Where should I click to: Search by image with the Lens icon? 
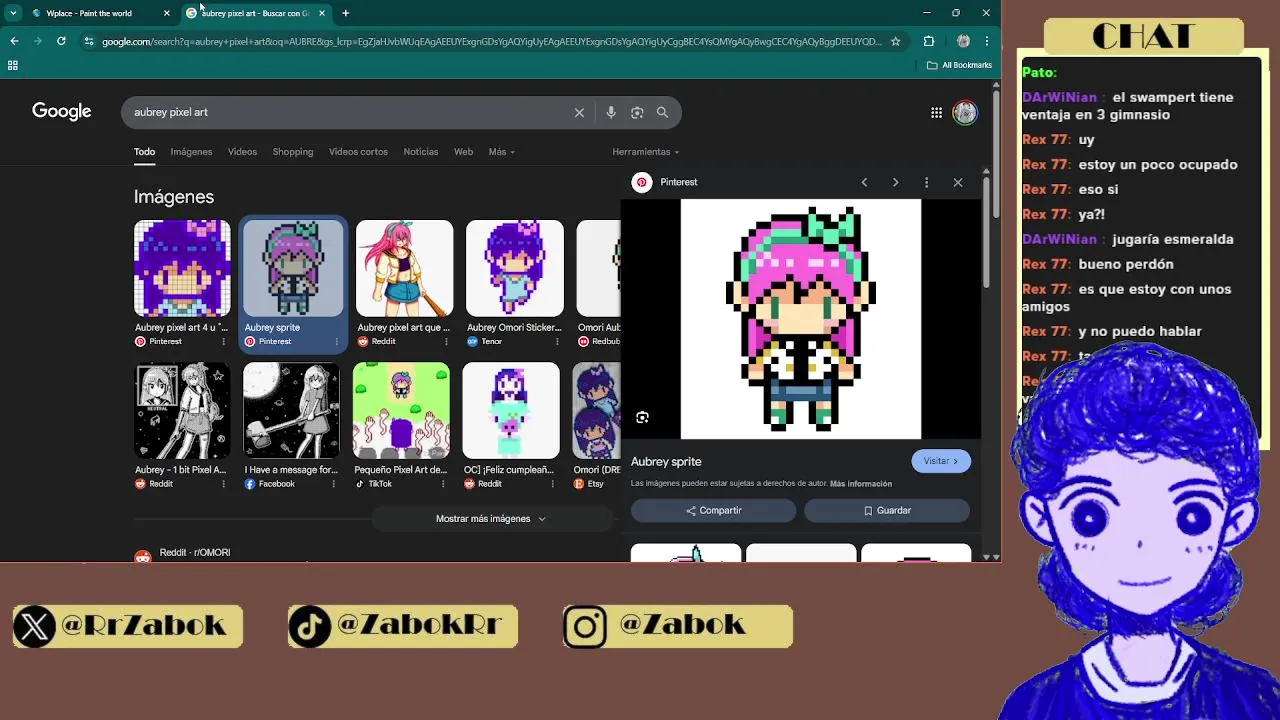pyautogui.click(x=637, y=112)
